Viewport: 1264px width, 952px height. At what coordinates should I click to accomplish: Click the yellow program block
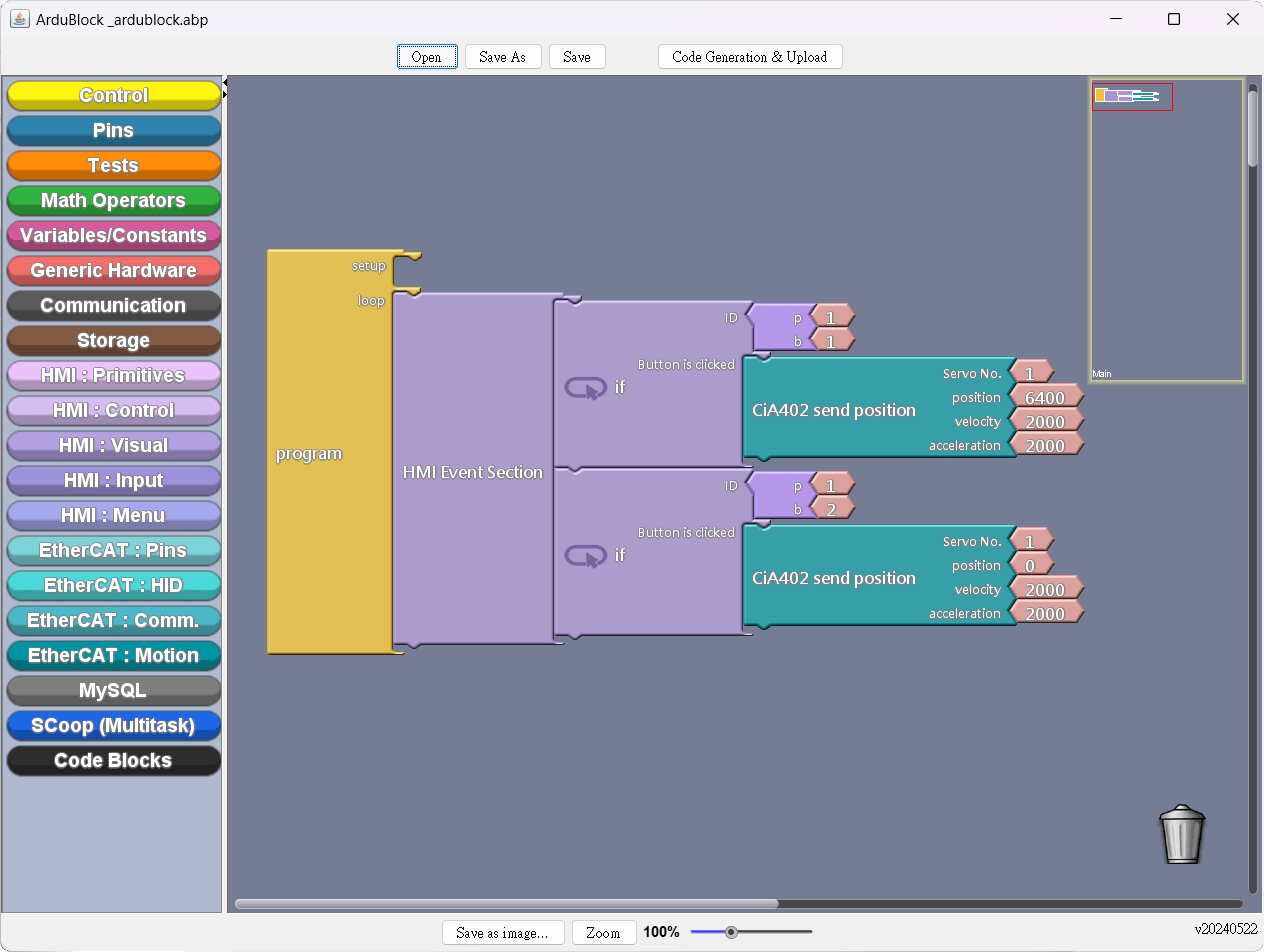309,454
